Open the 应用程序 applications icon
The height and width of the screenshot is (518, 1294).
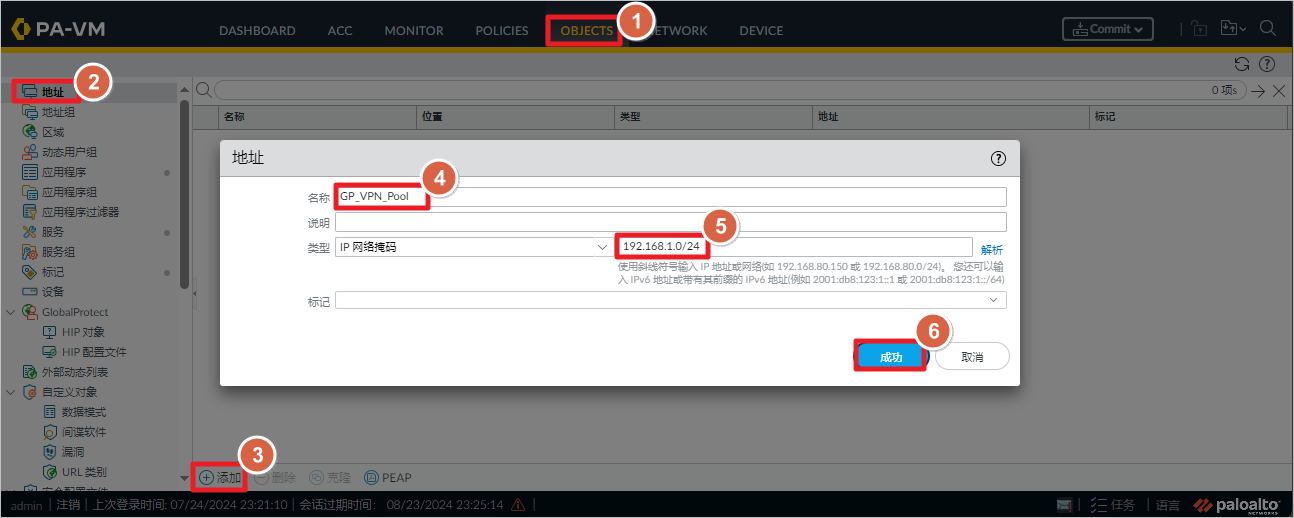(x=30, y=172)
